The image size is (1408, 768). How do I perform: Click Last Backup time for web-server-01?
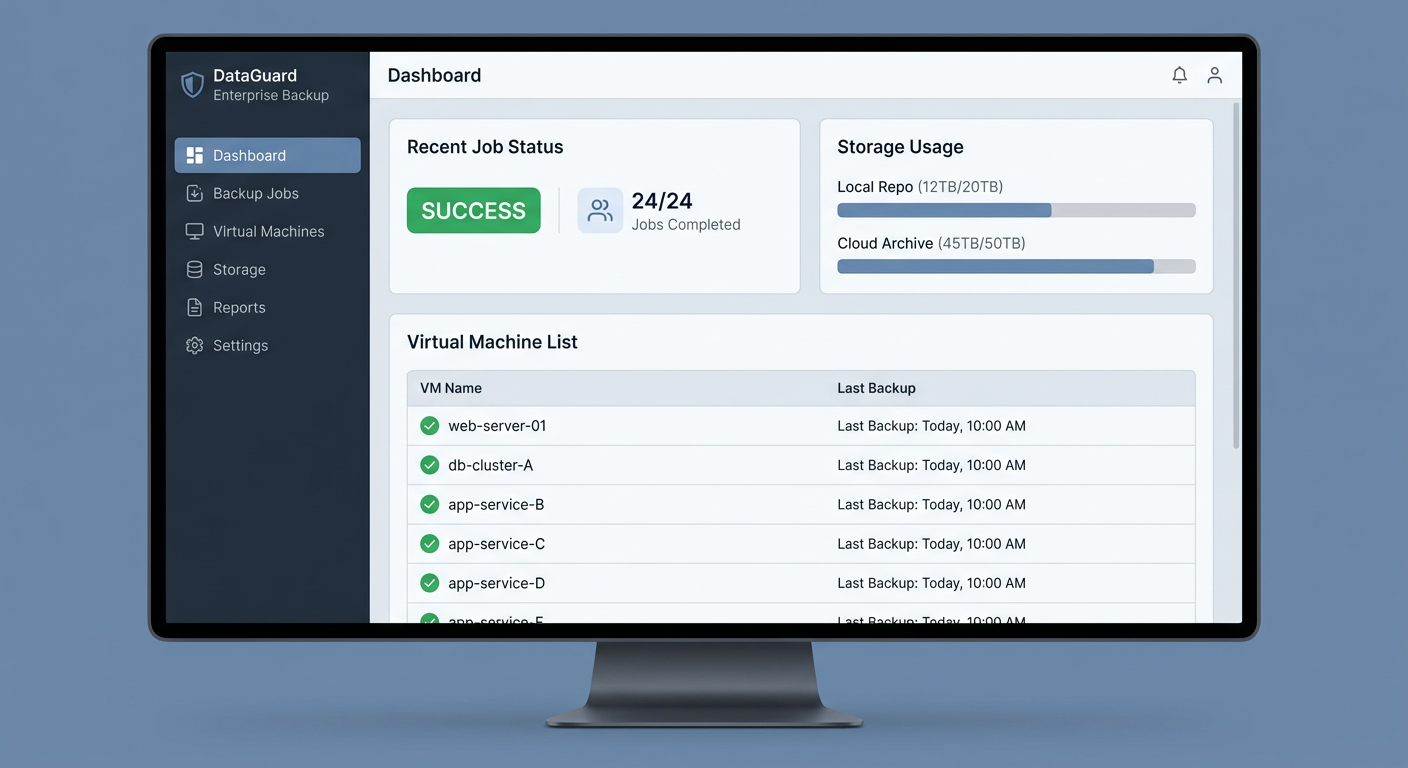coord(931,426)
